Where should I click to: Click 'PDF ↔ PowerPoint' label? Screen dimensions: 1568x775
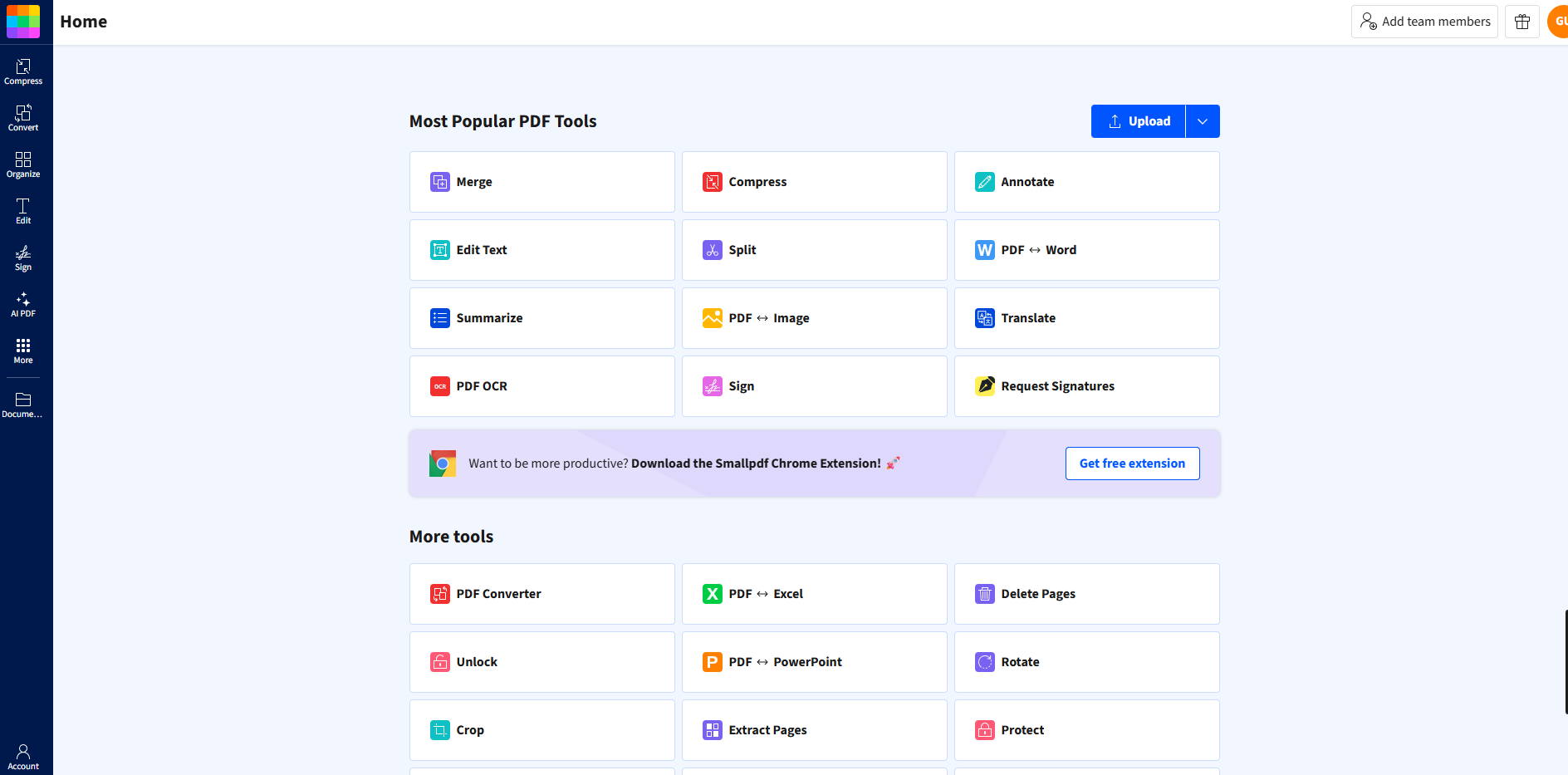(x=785, y=662)
